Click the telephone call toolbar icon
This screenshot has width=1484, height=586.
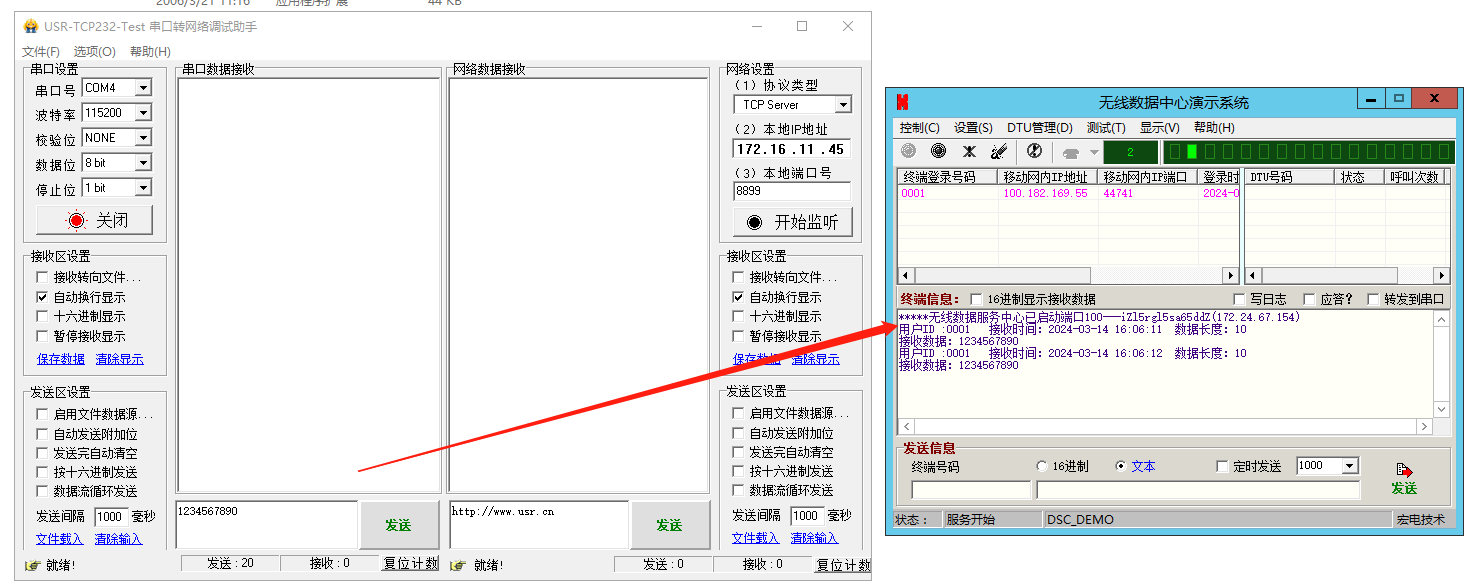pyautogui.click(x=1071, y=153)
